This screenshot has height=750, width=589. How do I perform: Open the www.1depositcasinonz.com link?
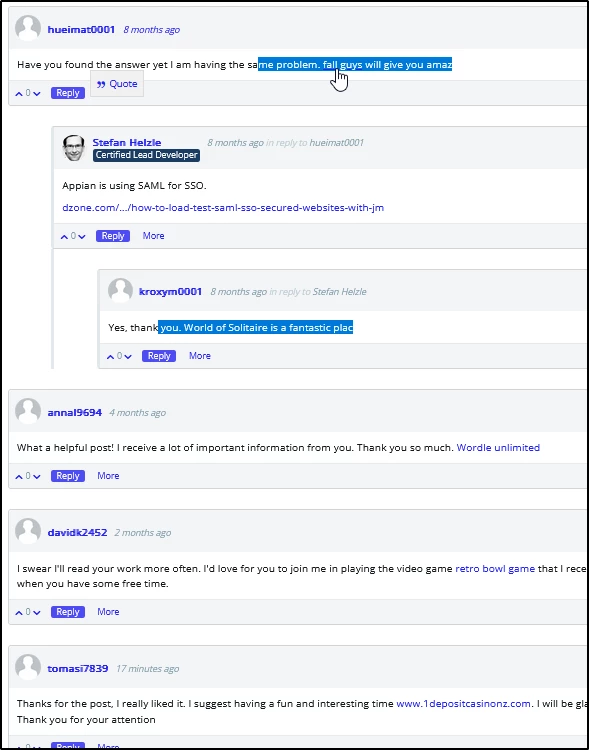pos(463,704)
